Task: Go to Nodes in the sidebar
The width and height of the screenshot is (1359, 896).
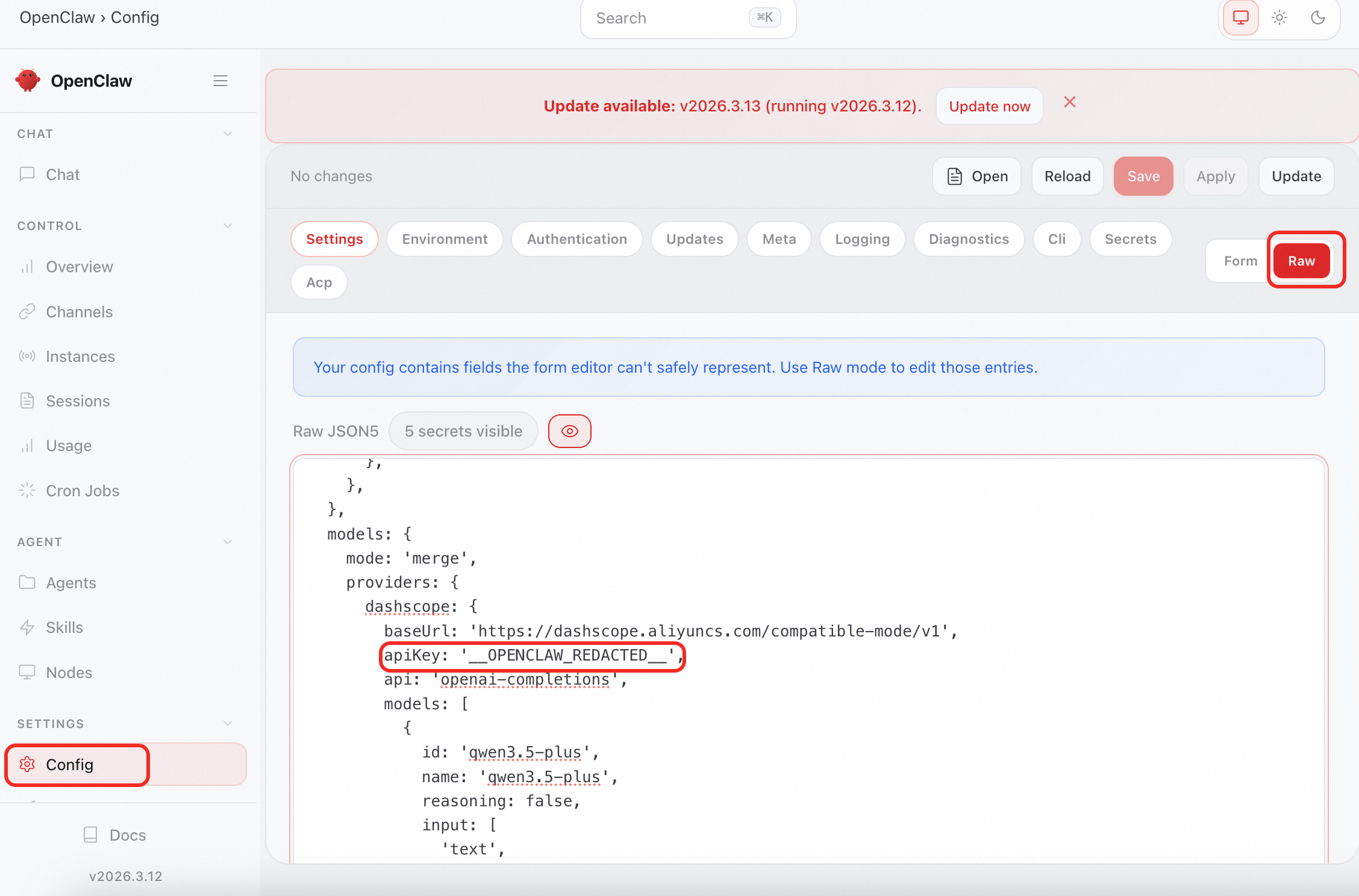Action: [x=125, y=672]
